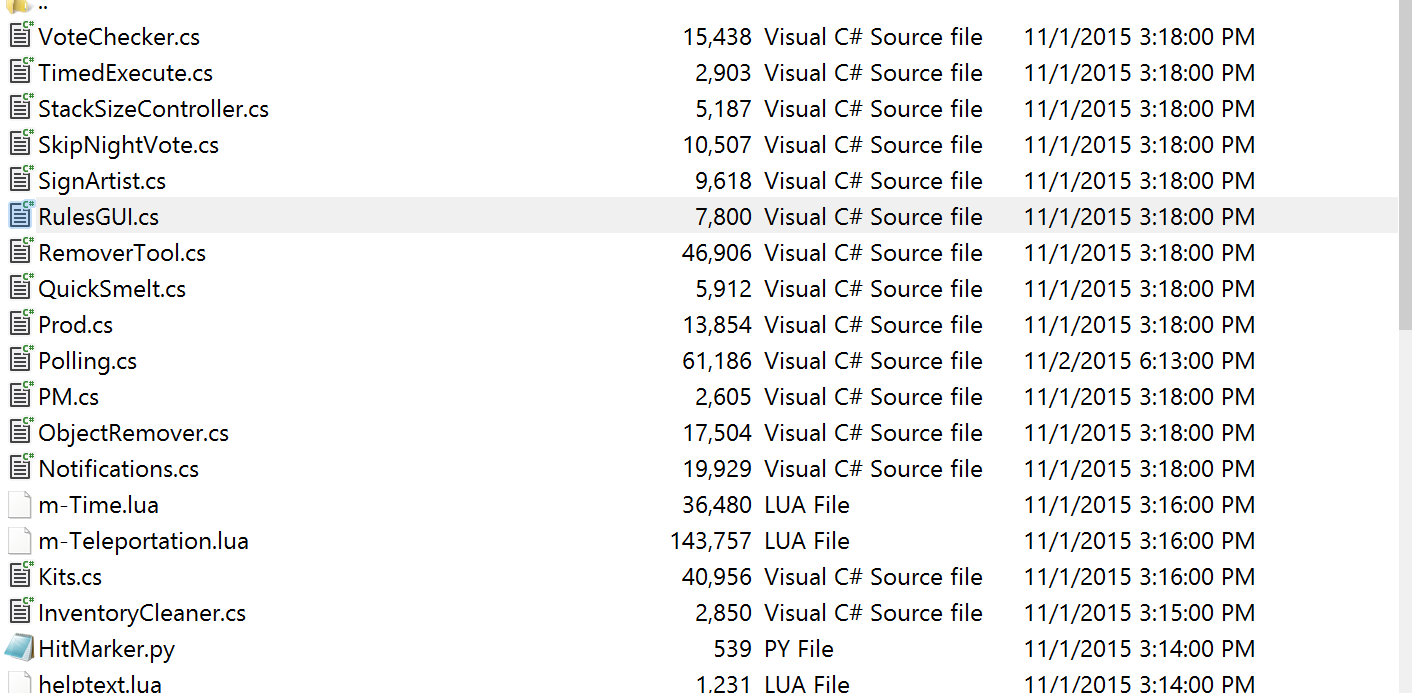The height and width of the screenshot is (693, 1412).
Task: Select the SkipNightVote.cs file name
Action: pyautogui.click(x=128, y=145)
